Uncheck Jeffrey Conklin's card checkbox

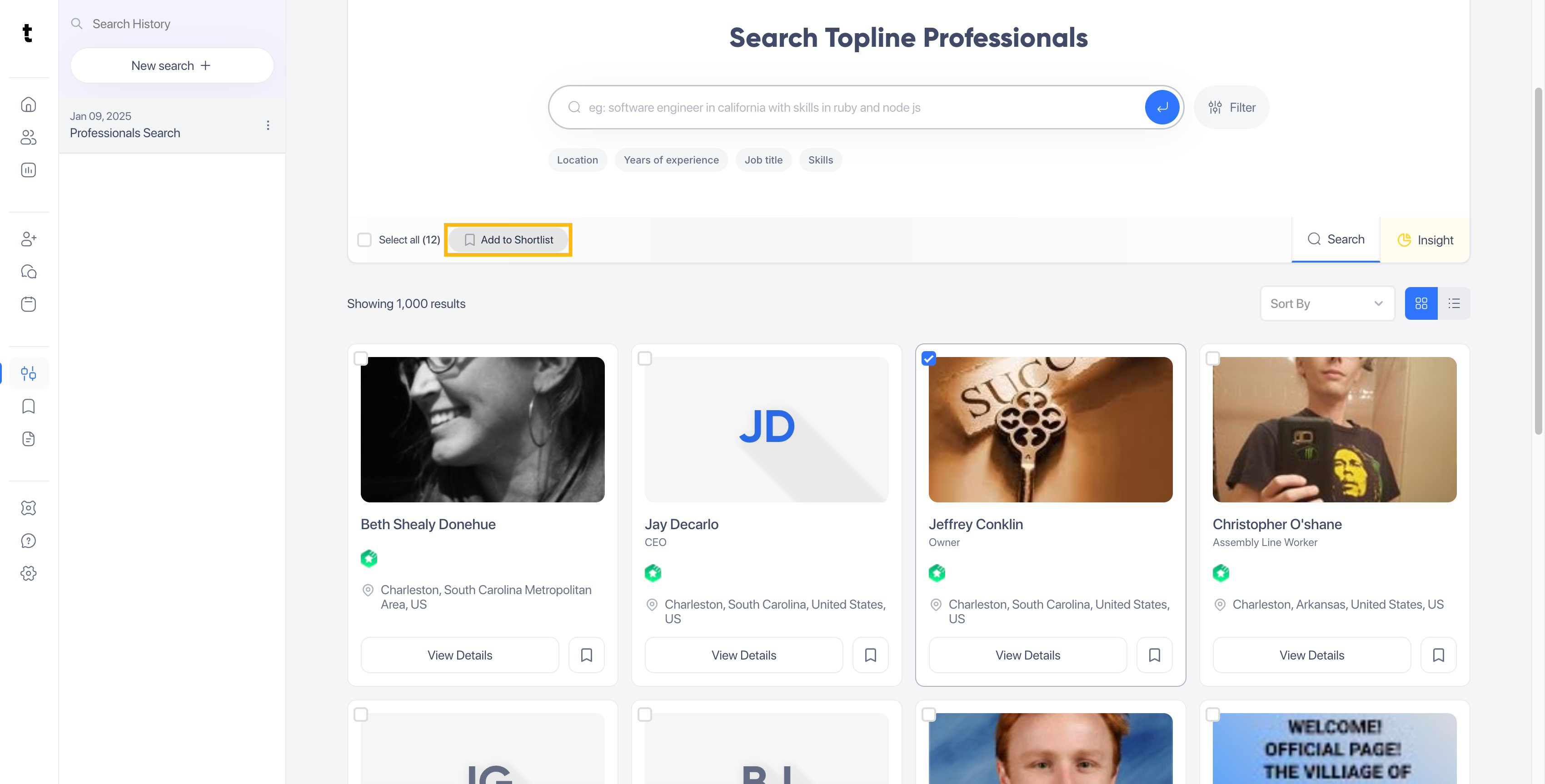click(928, 358)
